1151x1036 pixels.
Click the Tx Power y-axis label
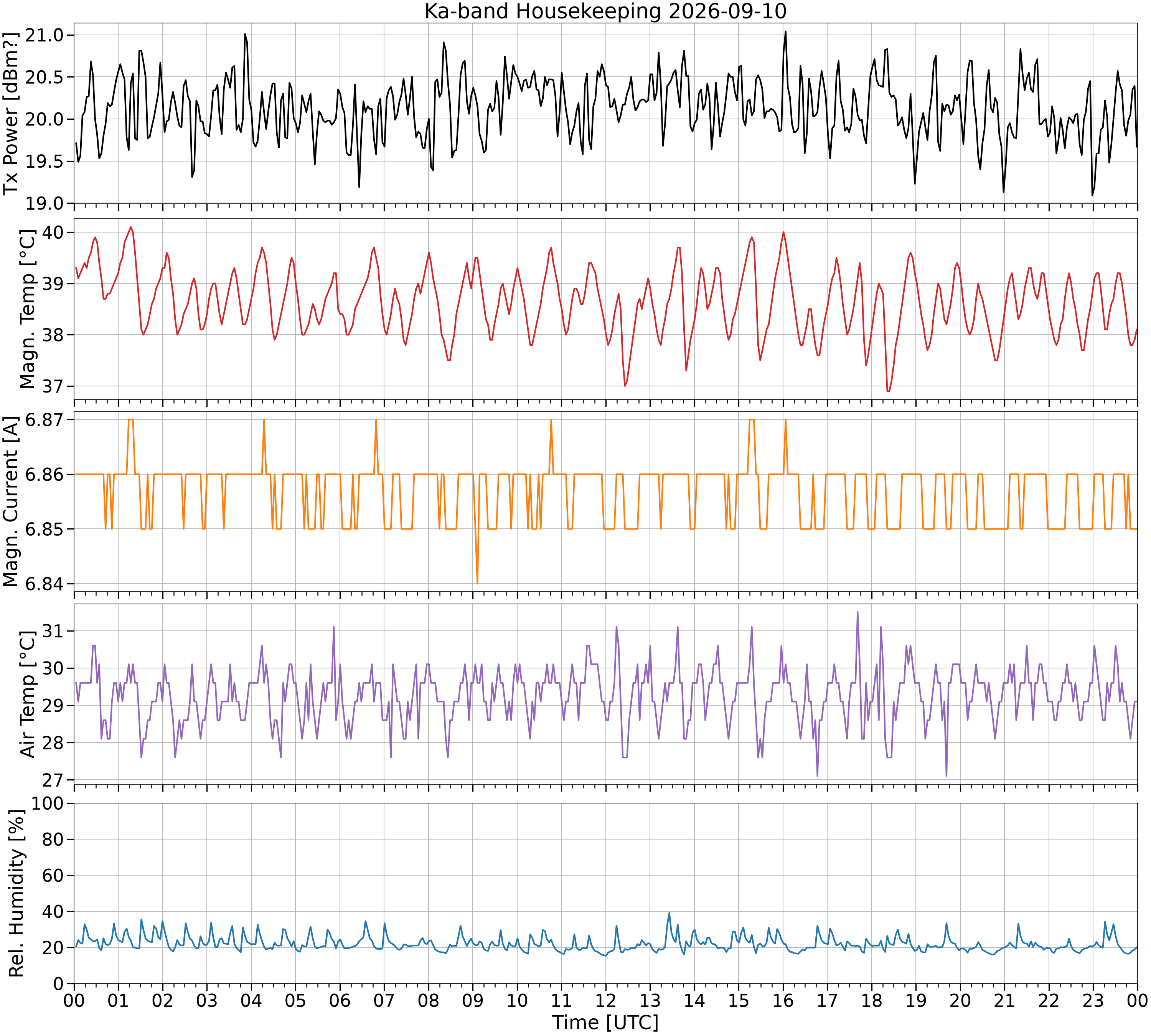coord(11,113)
